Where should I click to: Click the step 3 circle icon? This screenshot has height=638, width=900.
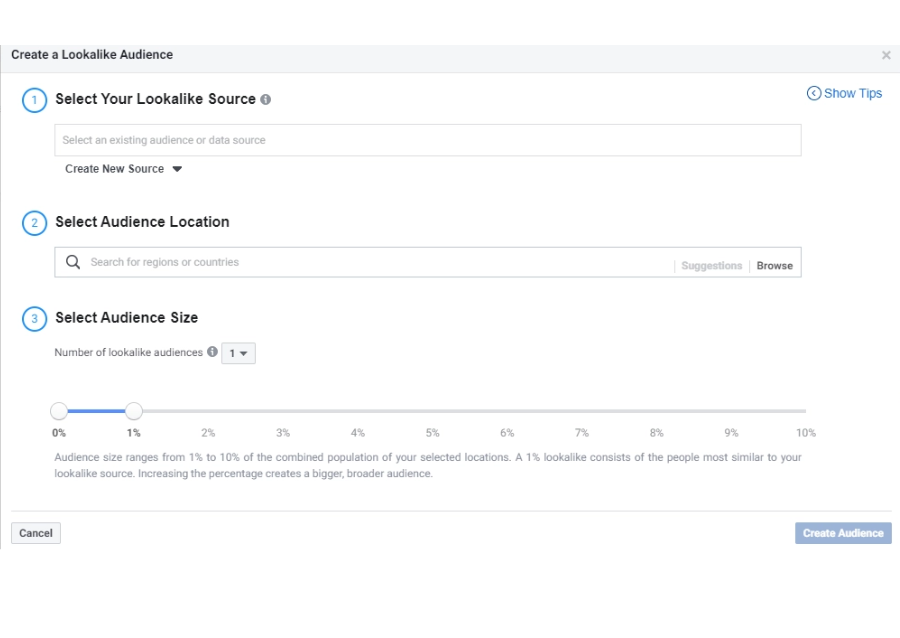(34, 319)
